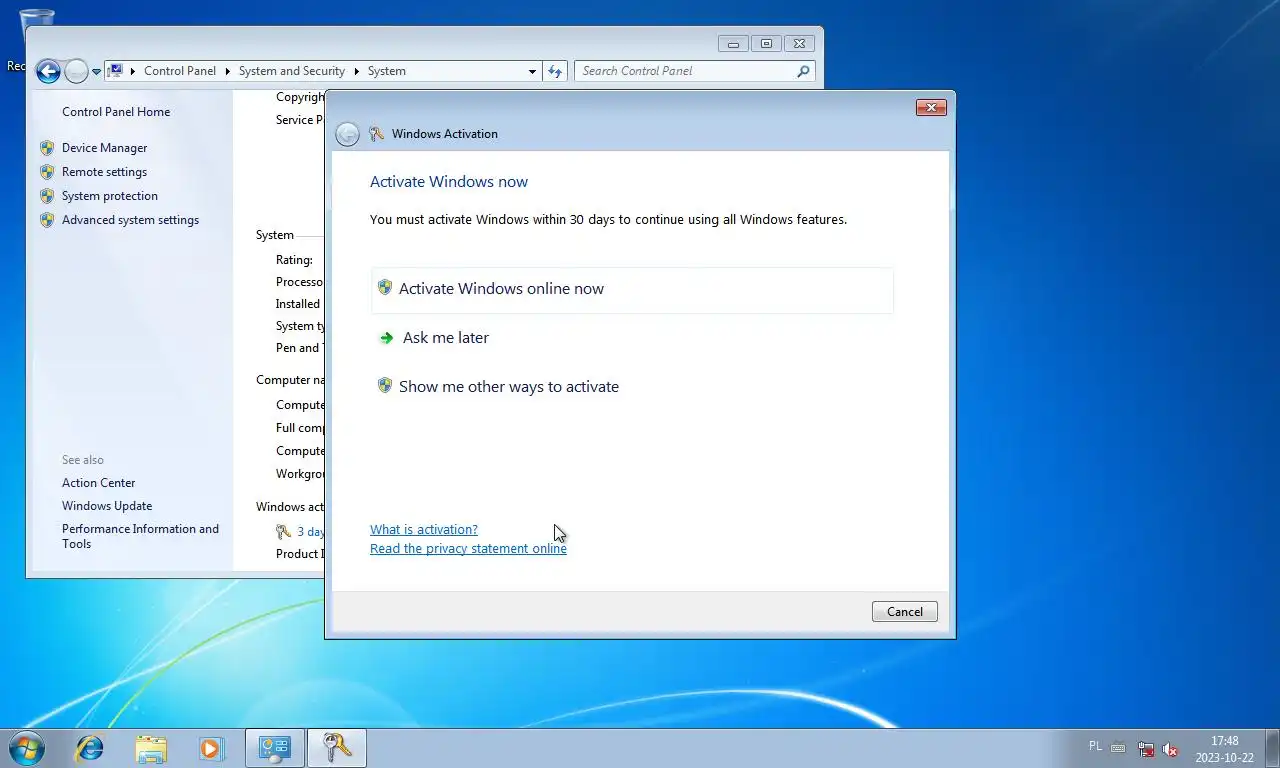Click the magnifier icon in search box
The image size is (1280, 768).
point(803,71)
